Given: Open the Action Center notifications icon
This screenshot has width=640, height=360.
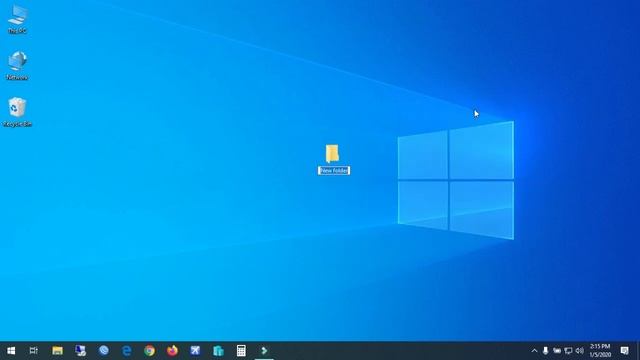Looking at the screenshot, I should (x=624, y=351).
